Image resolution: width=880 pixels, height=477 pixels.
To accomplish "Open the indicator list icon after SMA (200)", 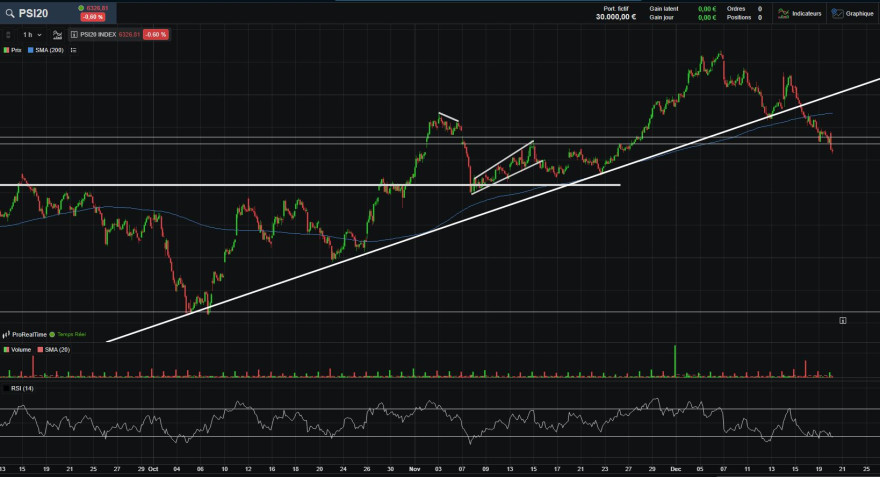I will point(74,50).
